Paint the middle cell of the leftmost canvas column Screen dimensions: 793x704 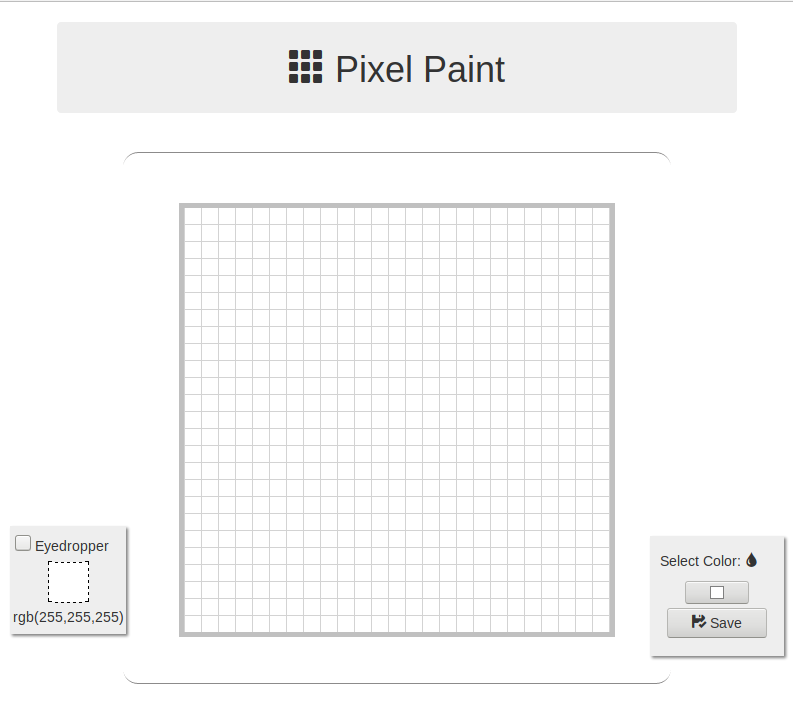click(x=193, y=419)
